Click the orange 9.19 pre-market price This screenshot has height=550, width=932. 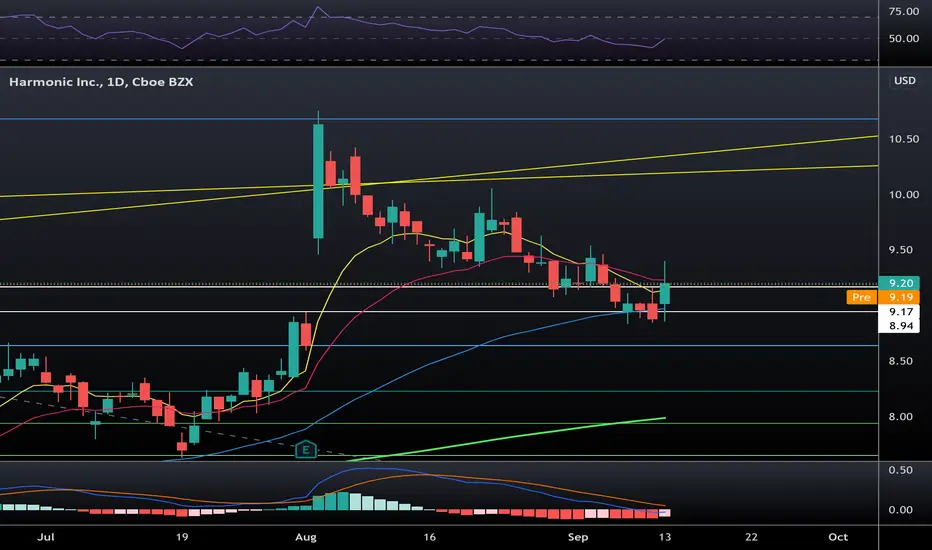[x=899, y=297]
